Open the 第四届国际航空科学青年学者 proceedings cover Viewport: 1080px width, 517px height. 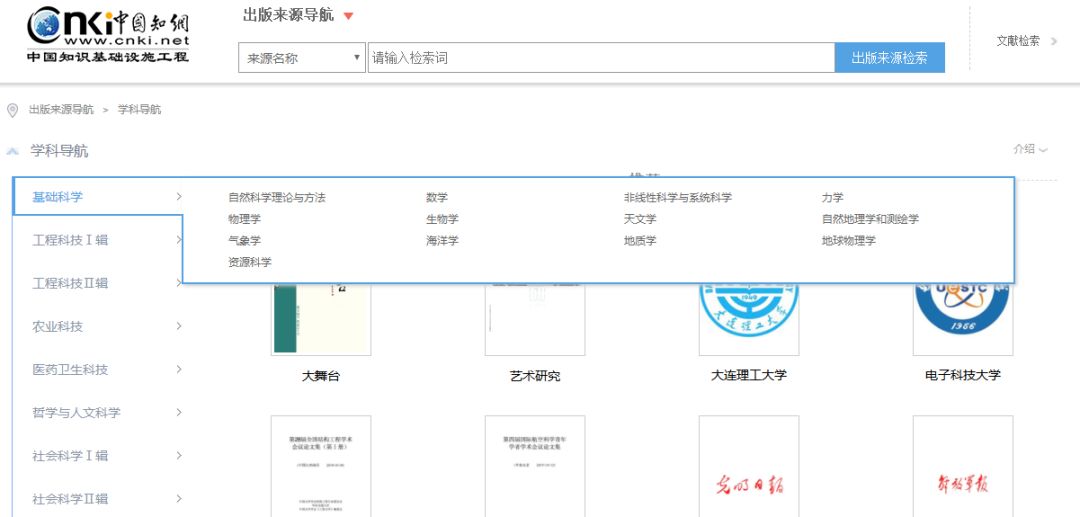(x=535, y=466)
